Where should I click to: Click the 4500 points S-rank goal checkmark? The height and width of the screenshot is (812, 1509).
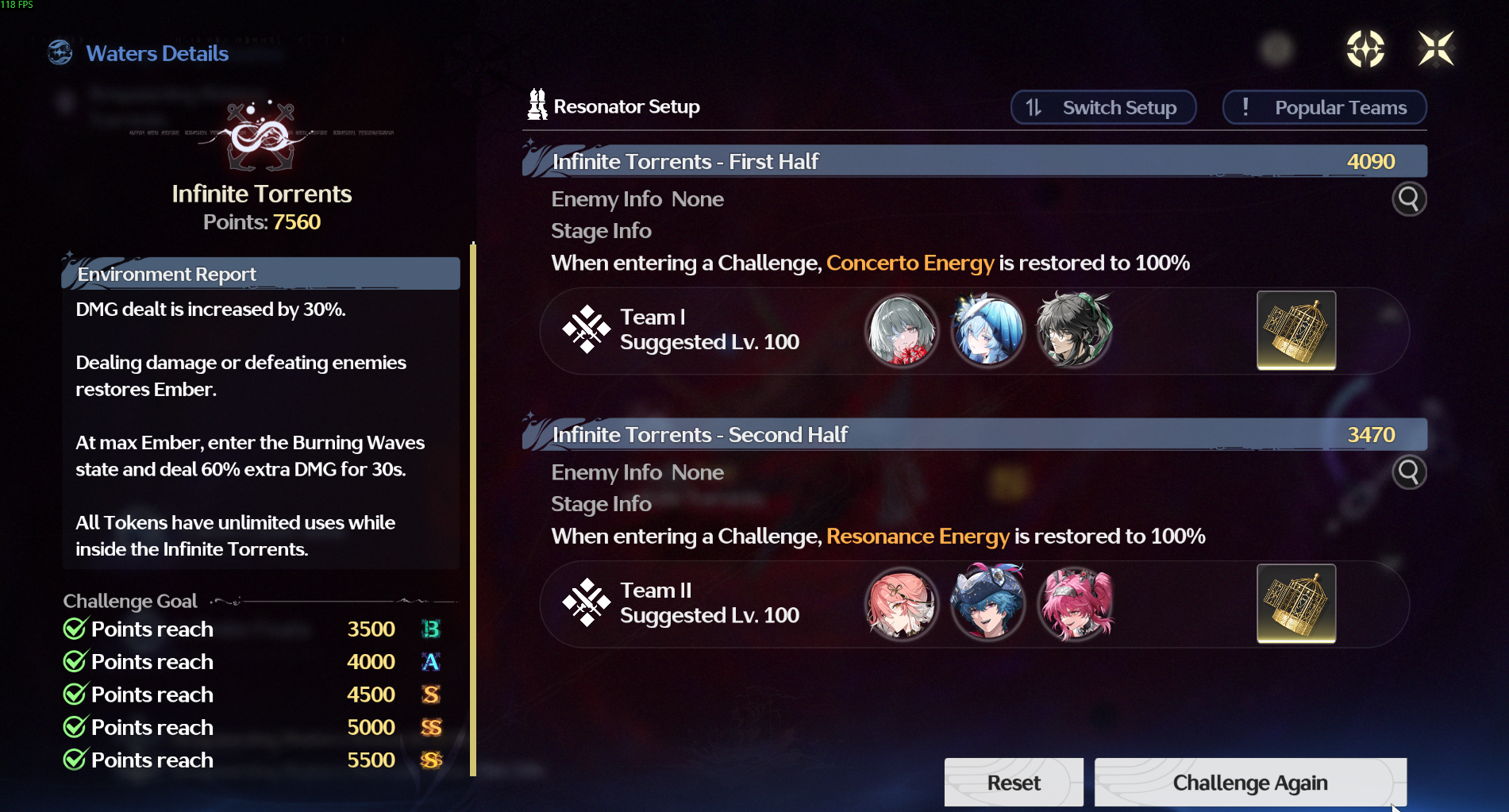click(75, 695)
